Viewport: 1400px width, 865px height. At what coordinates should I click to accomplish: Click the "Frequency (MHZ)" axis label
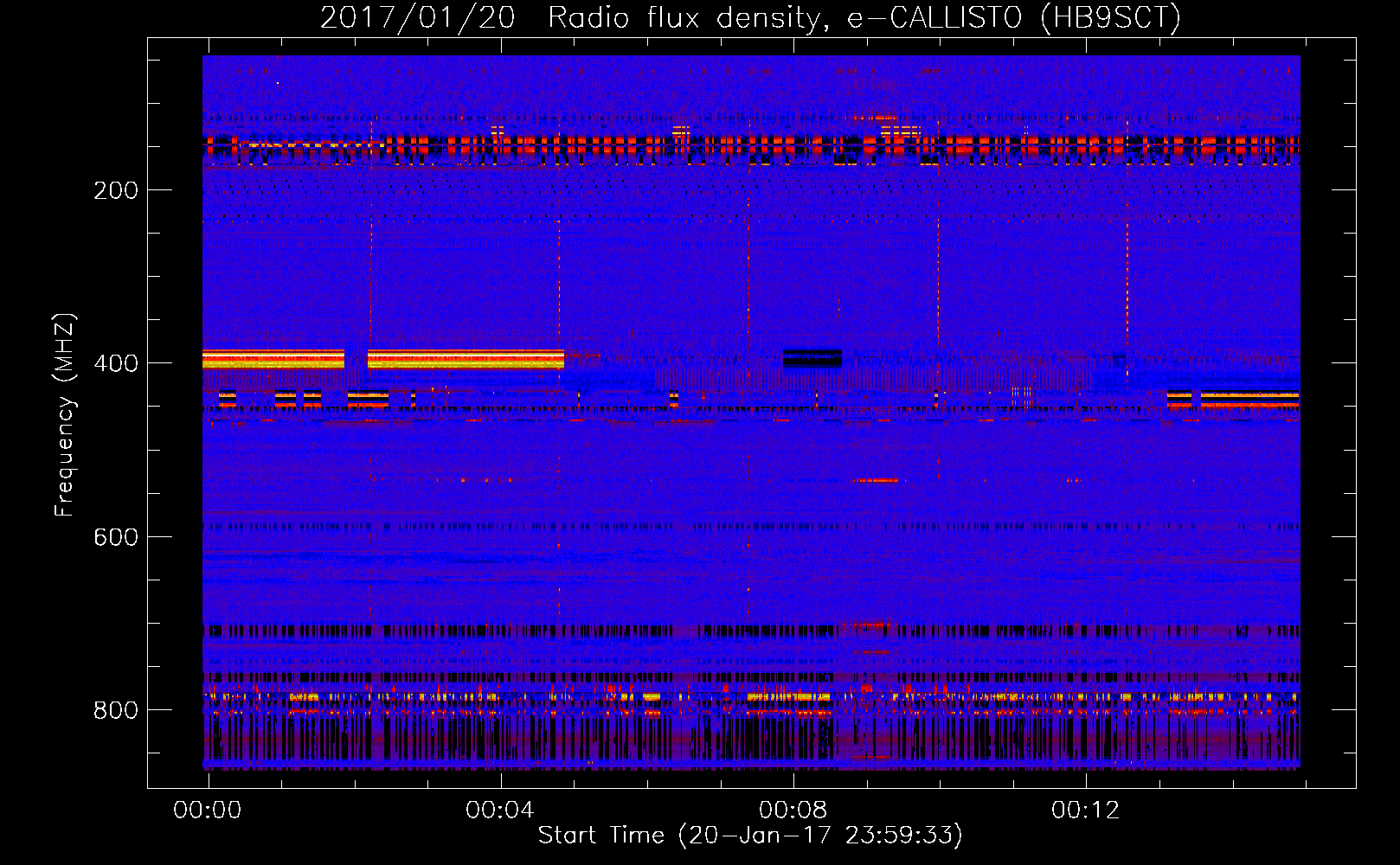click(x=65, y=414)
